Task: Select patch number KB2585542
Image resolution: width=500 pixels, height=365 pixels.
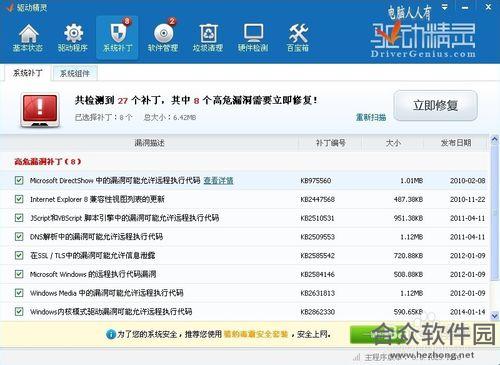Action: 317,256
